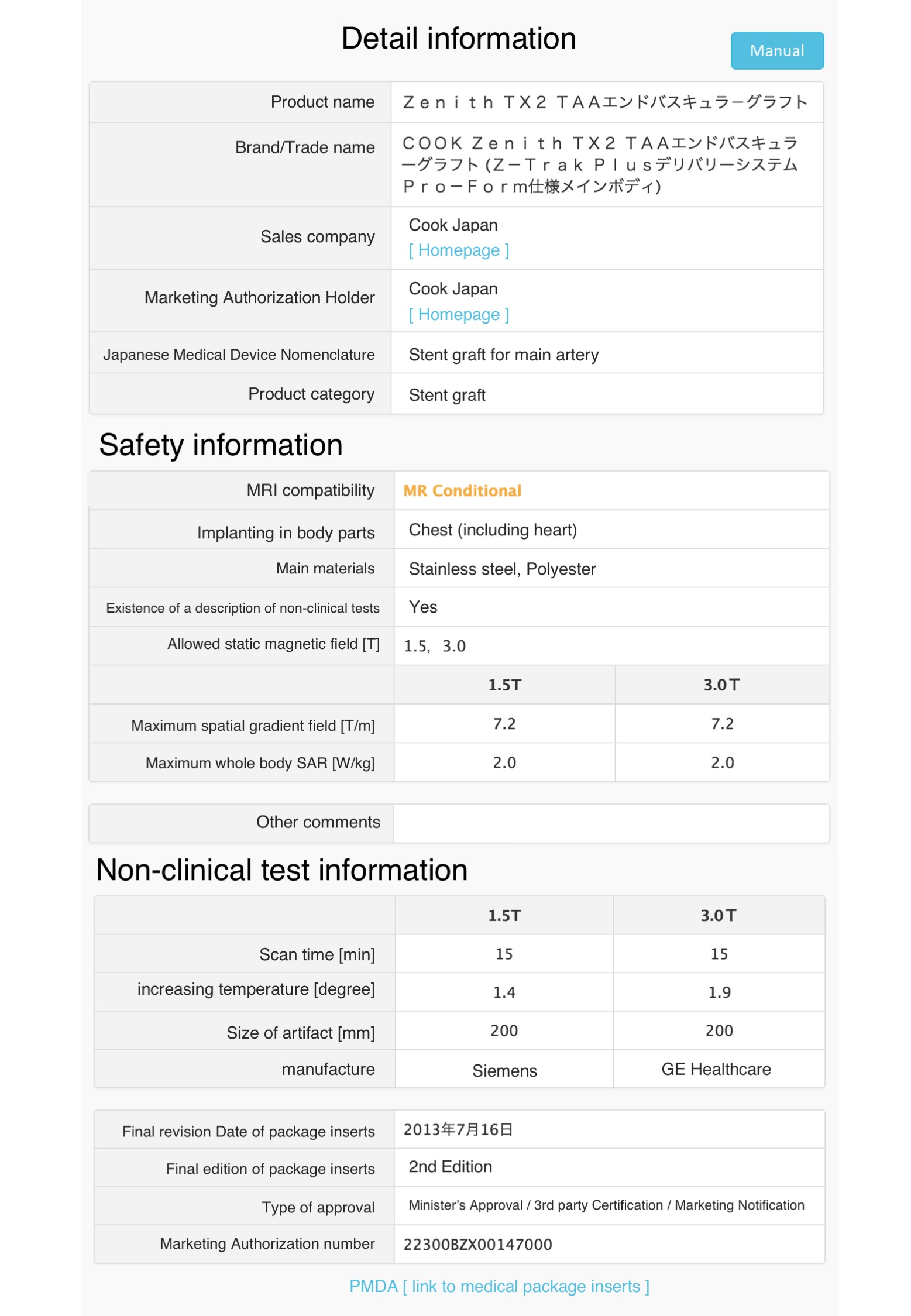Click the 2nd Edition cell
Image resolution: width=911 pixels, height=1316 pixels.
click(x=450, y=1167)
